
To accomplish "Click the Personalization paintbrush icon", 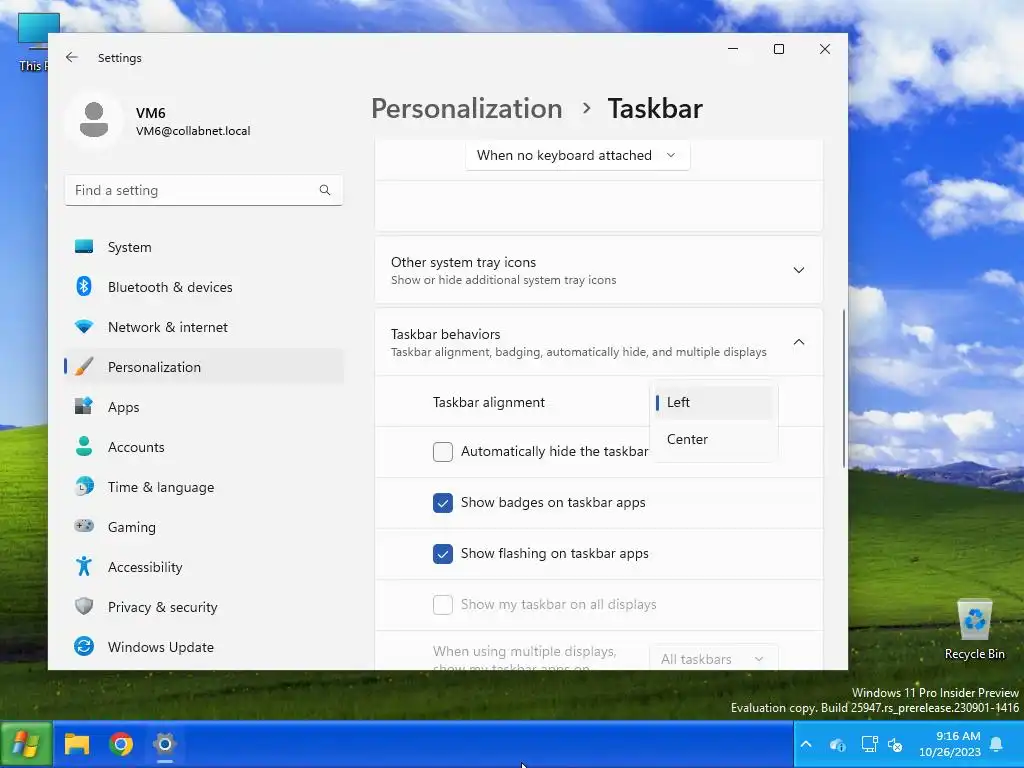I will (x=84, y=367).
